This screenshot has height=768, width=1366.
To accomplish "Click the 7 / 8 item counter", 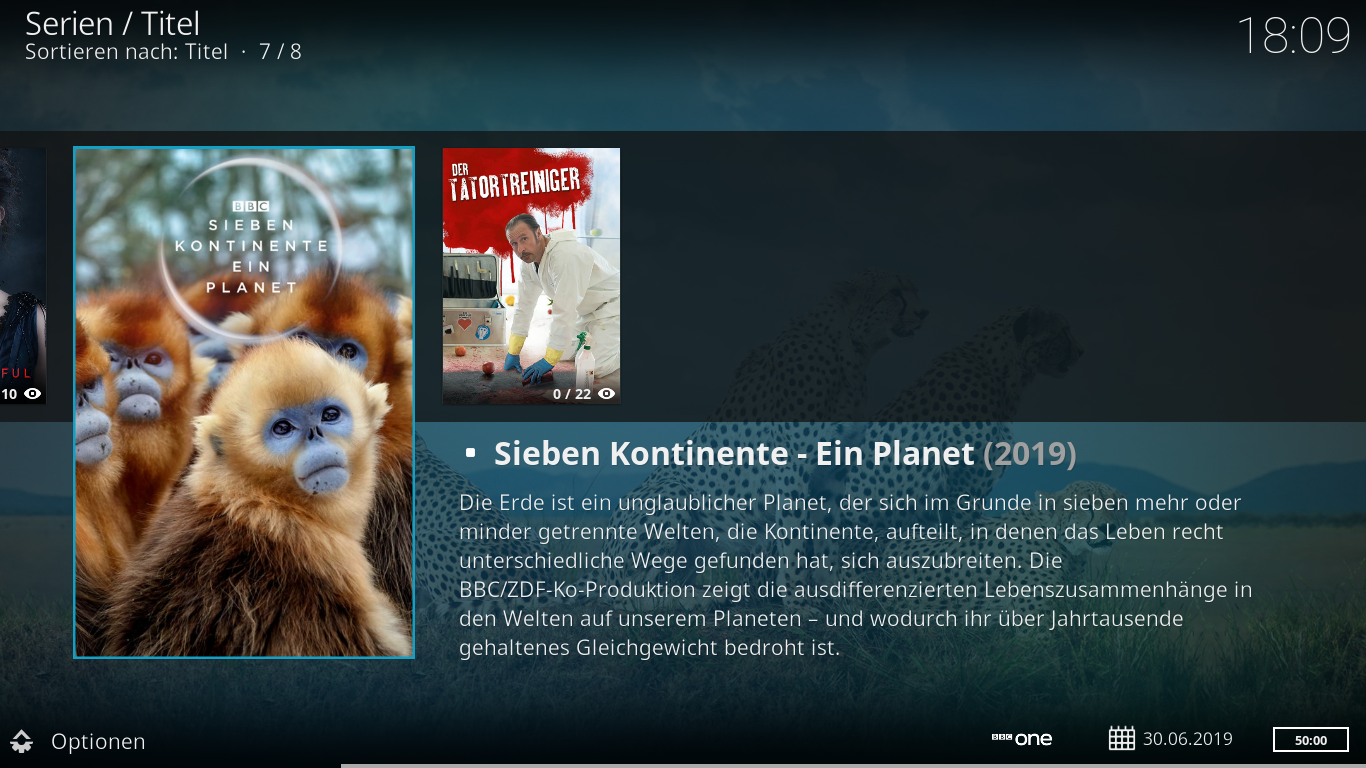I will click(280, 51).
